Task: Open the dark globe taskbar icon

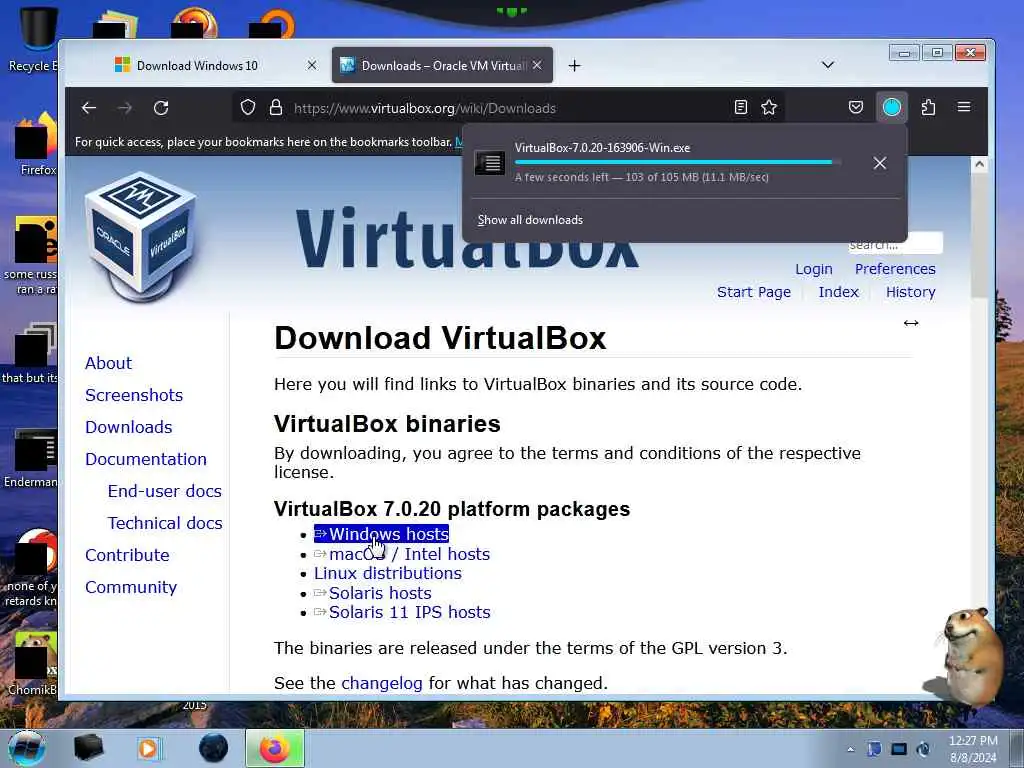Action: point(214,748)
